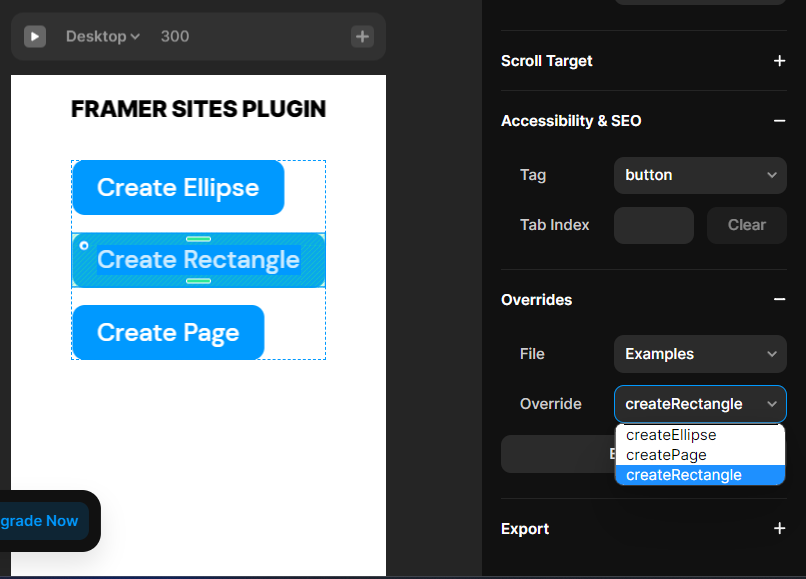806x579 pixels.
Task: Open the Tag dropdown set to button
Action: (x=700, y=175)
